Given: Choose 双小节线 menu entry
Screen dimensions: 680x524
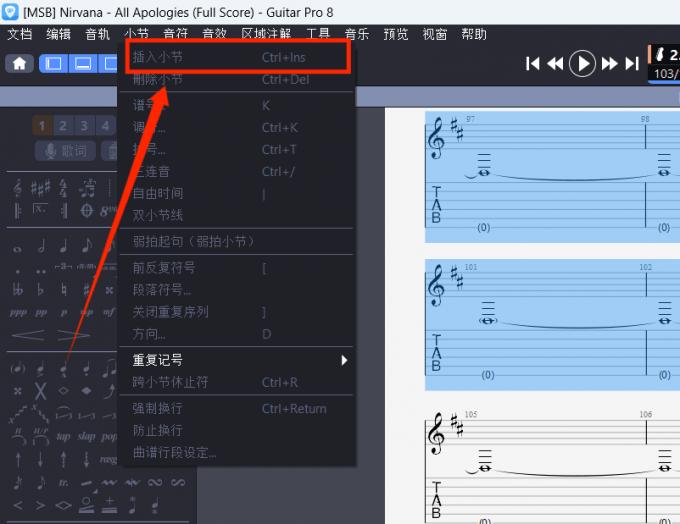Looking at the screenshot, I should [237, 215].
